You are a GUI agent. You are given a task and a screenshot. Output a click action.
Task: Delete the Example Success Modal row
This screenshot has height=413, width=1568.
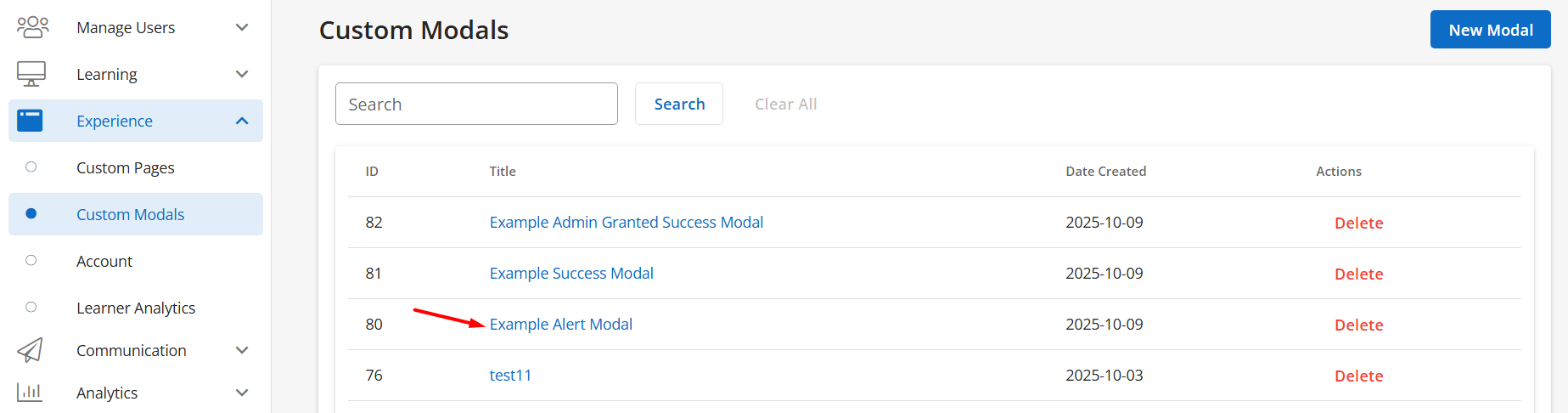[1358, 274]
